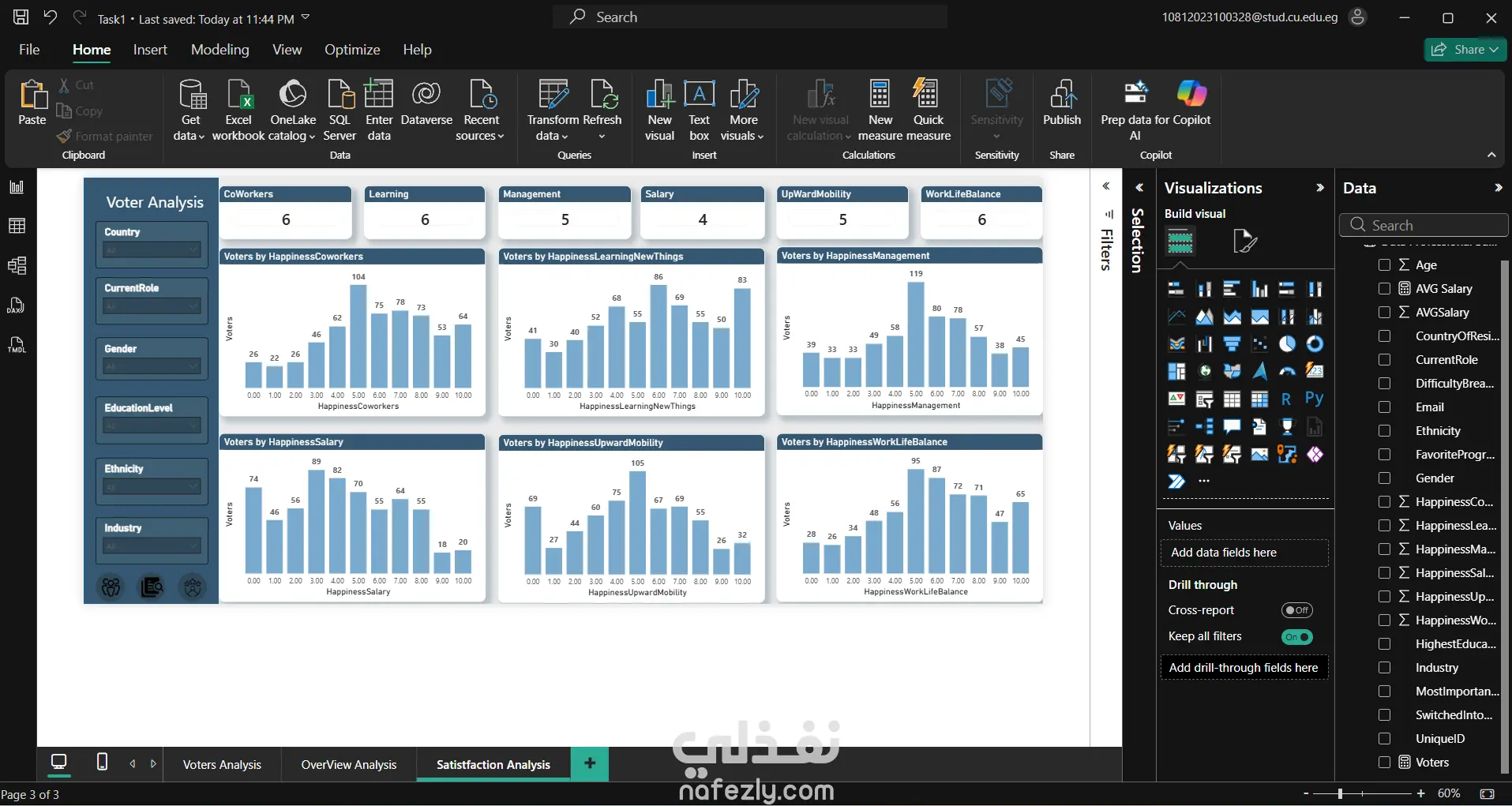Open TMDL view in sidebar
1512x806 pixels.
click(17, 344)
